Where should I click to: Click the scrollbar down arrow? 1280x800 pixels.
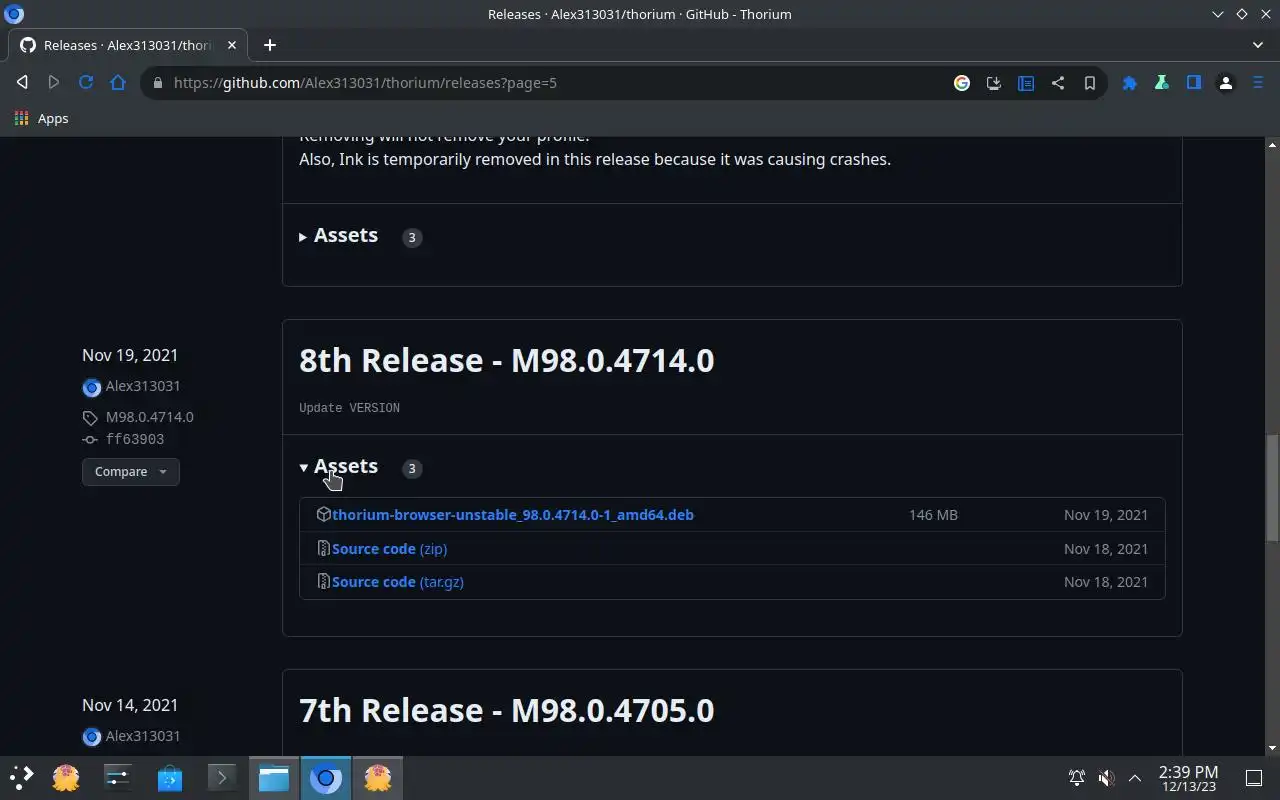[1272, 747]
